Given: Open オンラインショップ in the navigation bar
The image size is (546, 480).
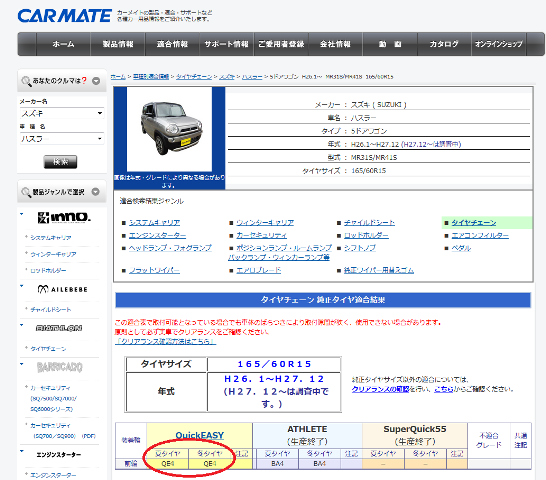Looking at the screenshot, I should coord(499,44).
